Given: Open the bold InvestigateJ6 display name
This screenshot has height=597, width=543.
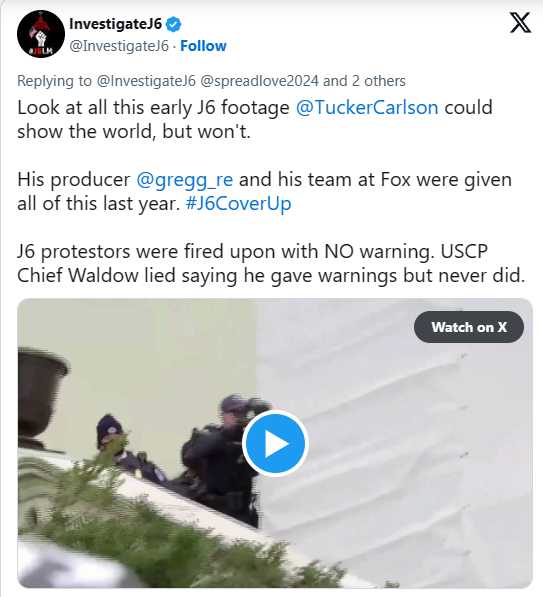Looking at the screenshot, I should coord(116,24).
